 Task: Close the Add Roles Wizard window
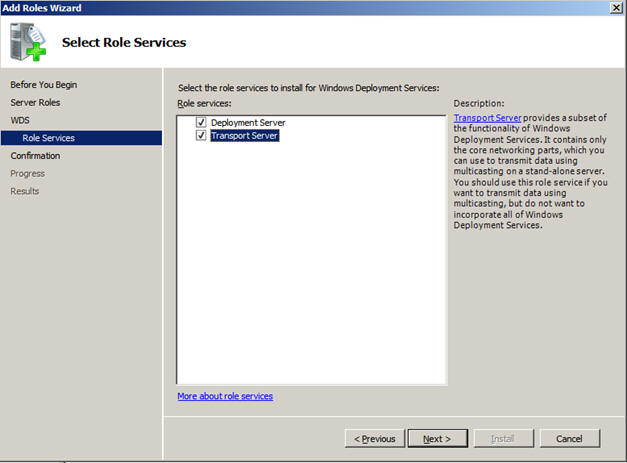click(x=616, y=8)
